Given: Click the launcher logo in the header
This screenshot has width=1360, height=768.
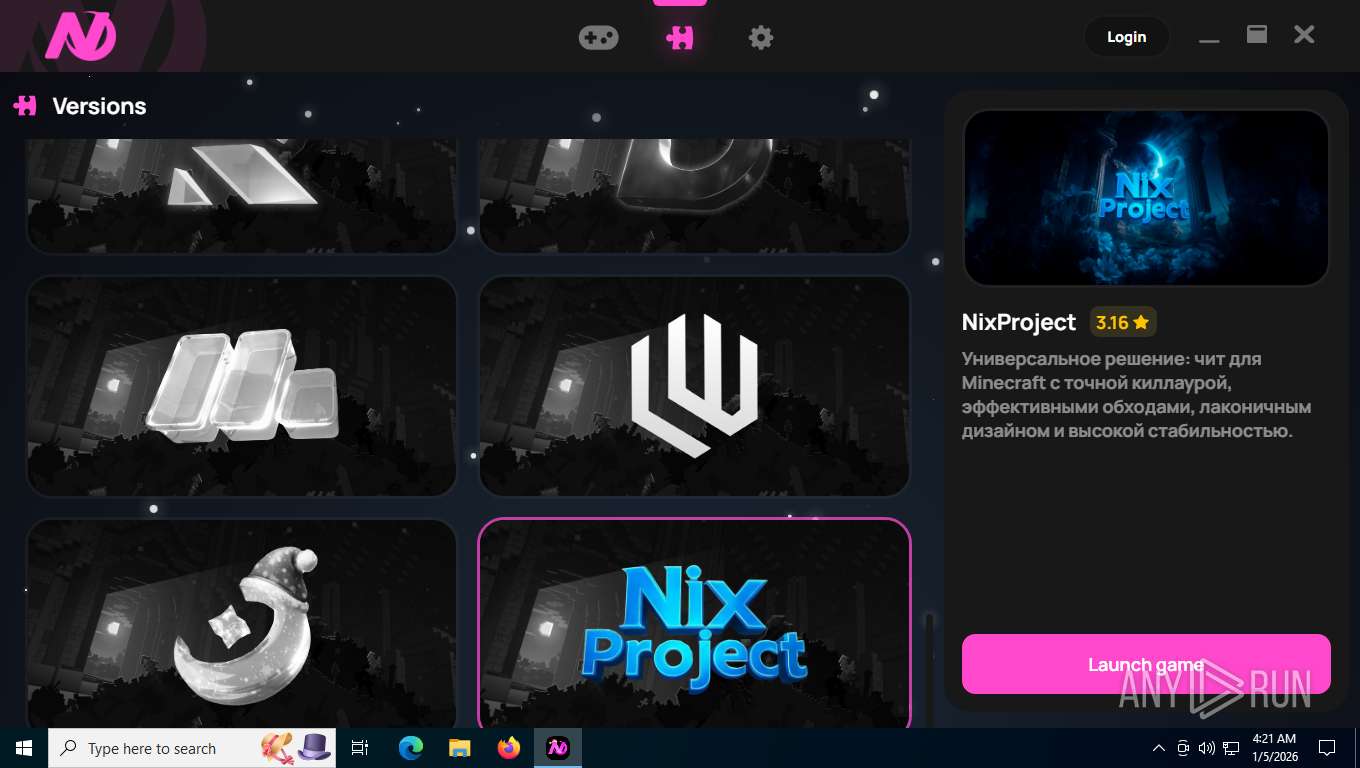Looking at the screenshot, I should tap(80, 37).
